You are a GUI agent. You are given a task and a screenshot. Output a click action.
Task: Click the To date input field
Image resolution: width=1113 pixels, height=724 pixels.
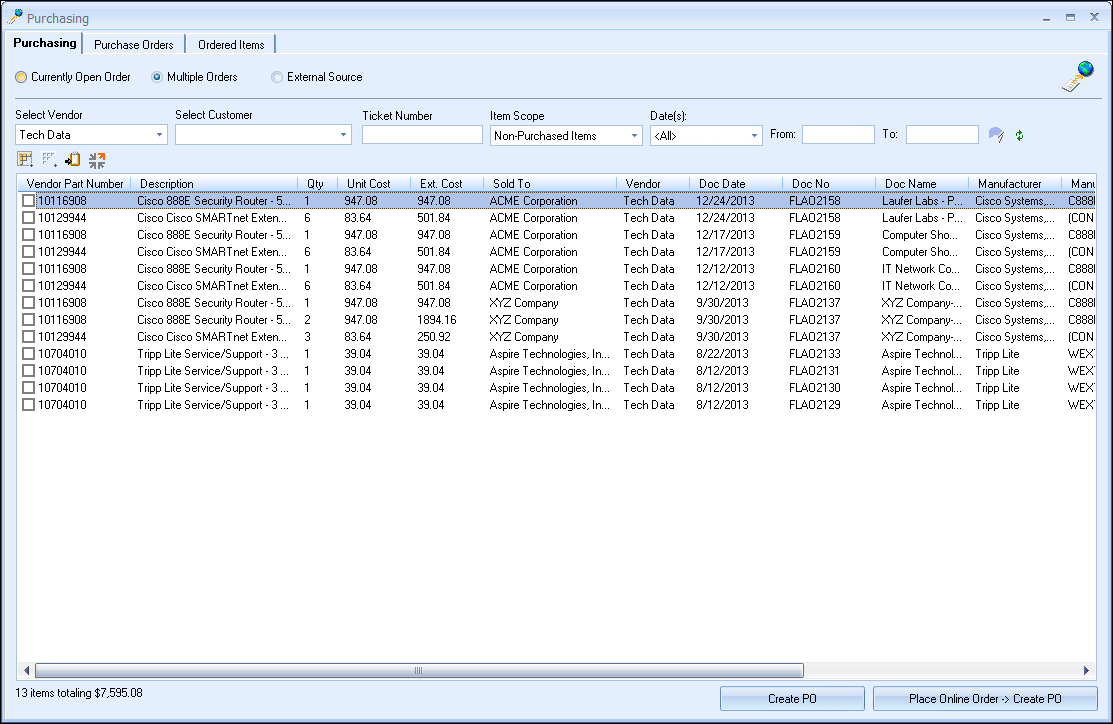click(x=942, y=135)
